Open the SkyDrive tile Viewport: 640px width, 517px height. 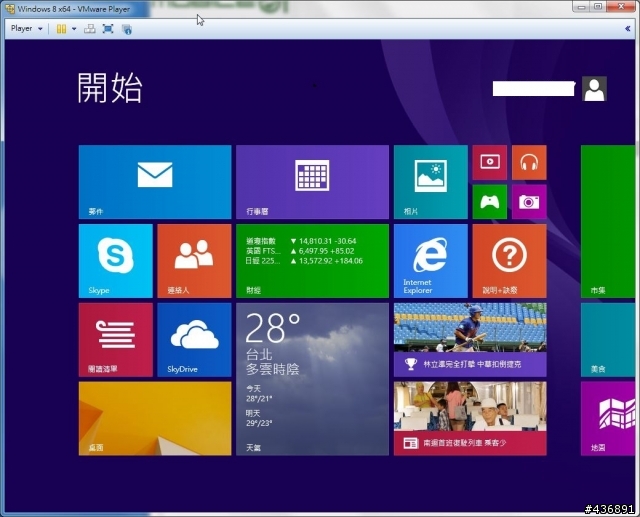coord(194,339)
